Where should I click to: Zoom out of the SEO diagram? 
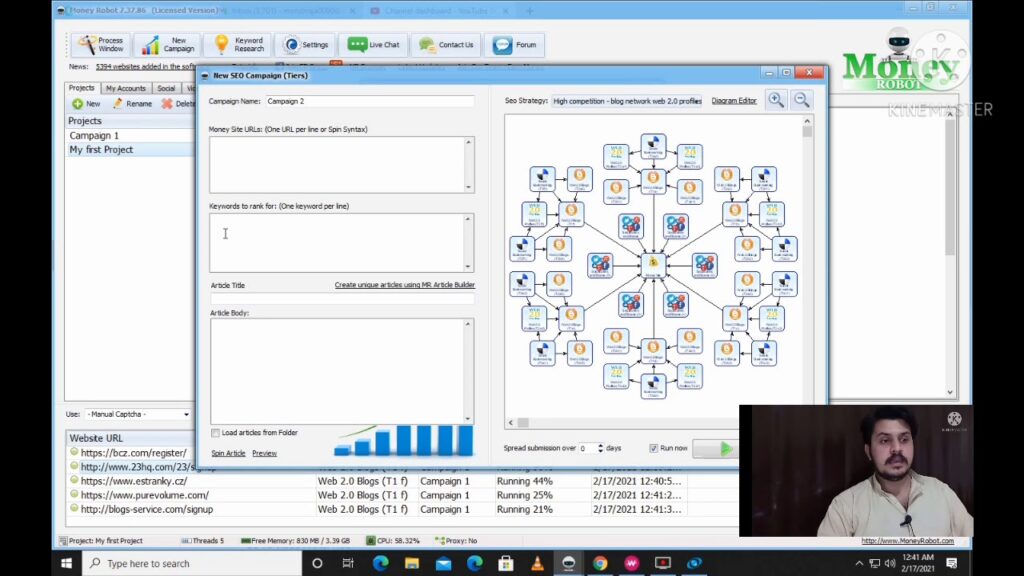(801, 100)
